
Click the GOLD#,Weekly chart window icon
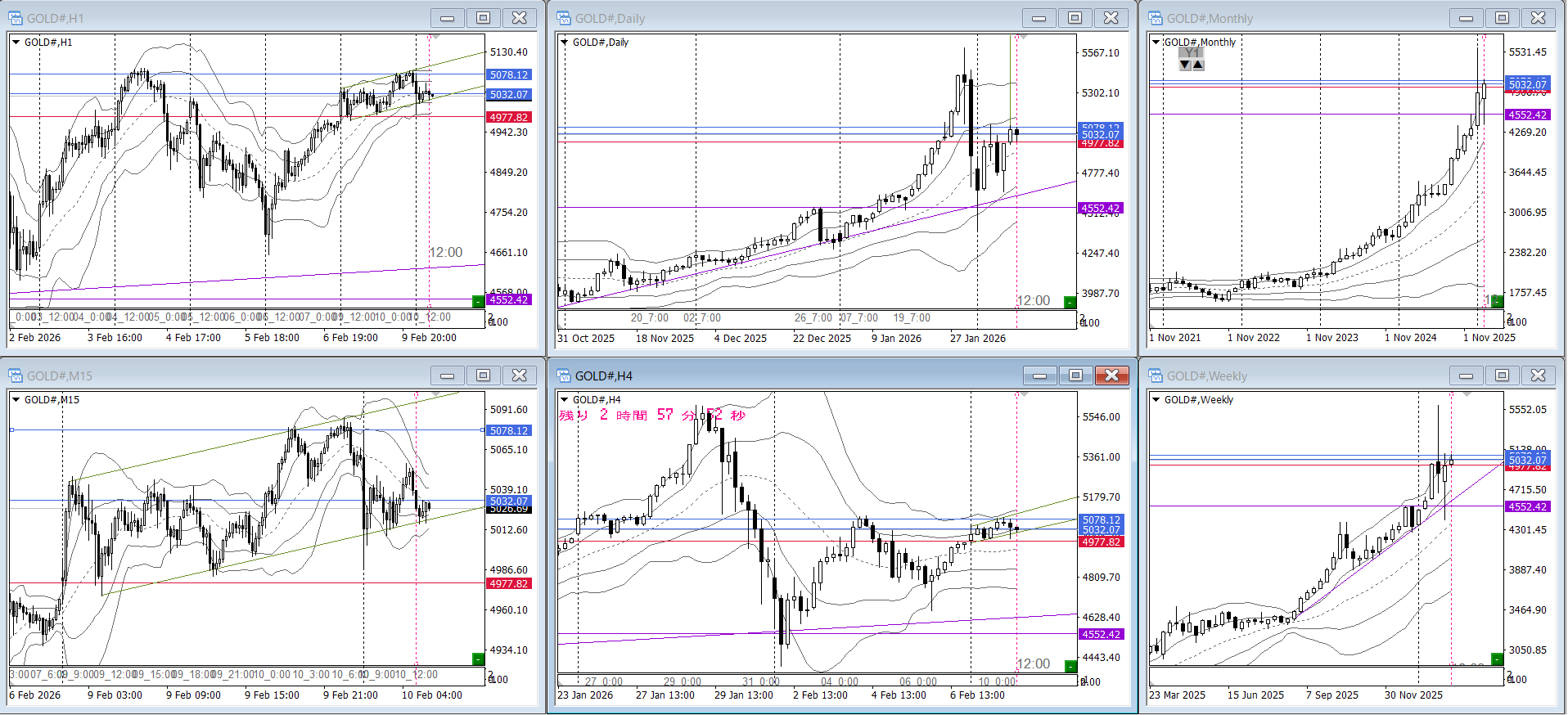[x=1156, y=375]
